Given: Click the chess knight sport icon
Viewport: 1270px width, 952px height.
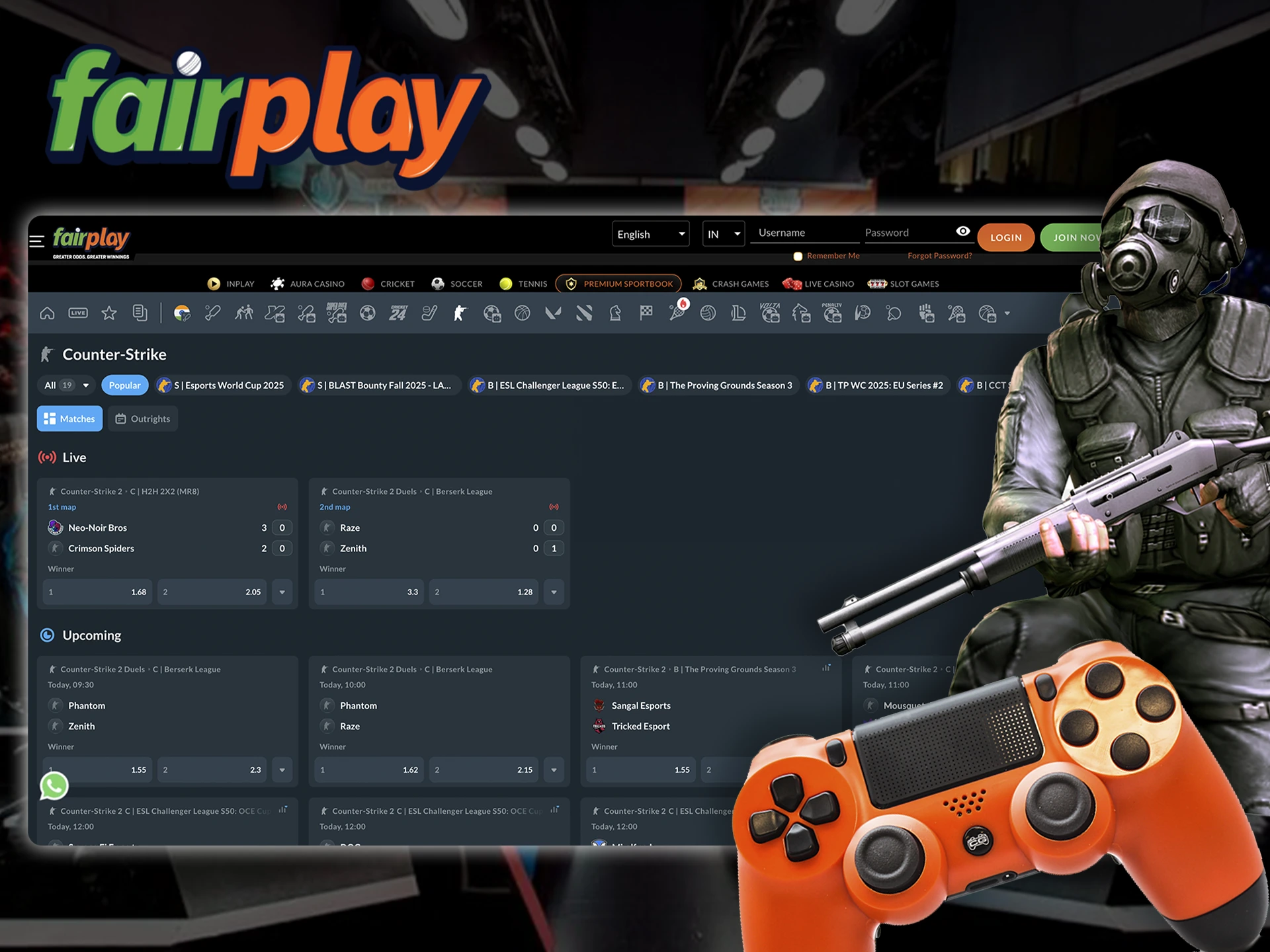Looking at the screenshot, I should click(614, 313).
